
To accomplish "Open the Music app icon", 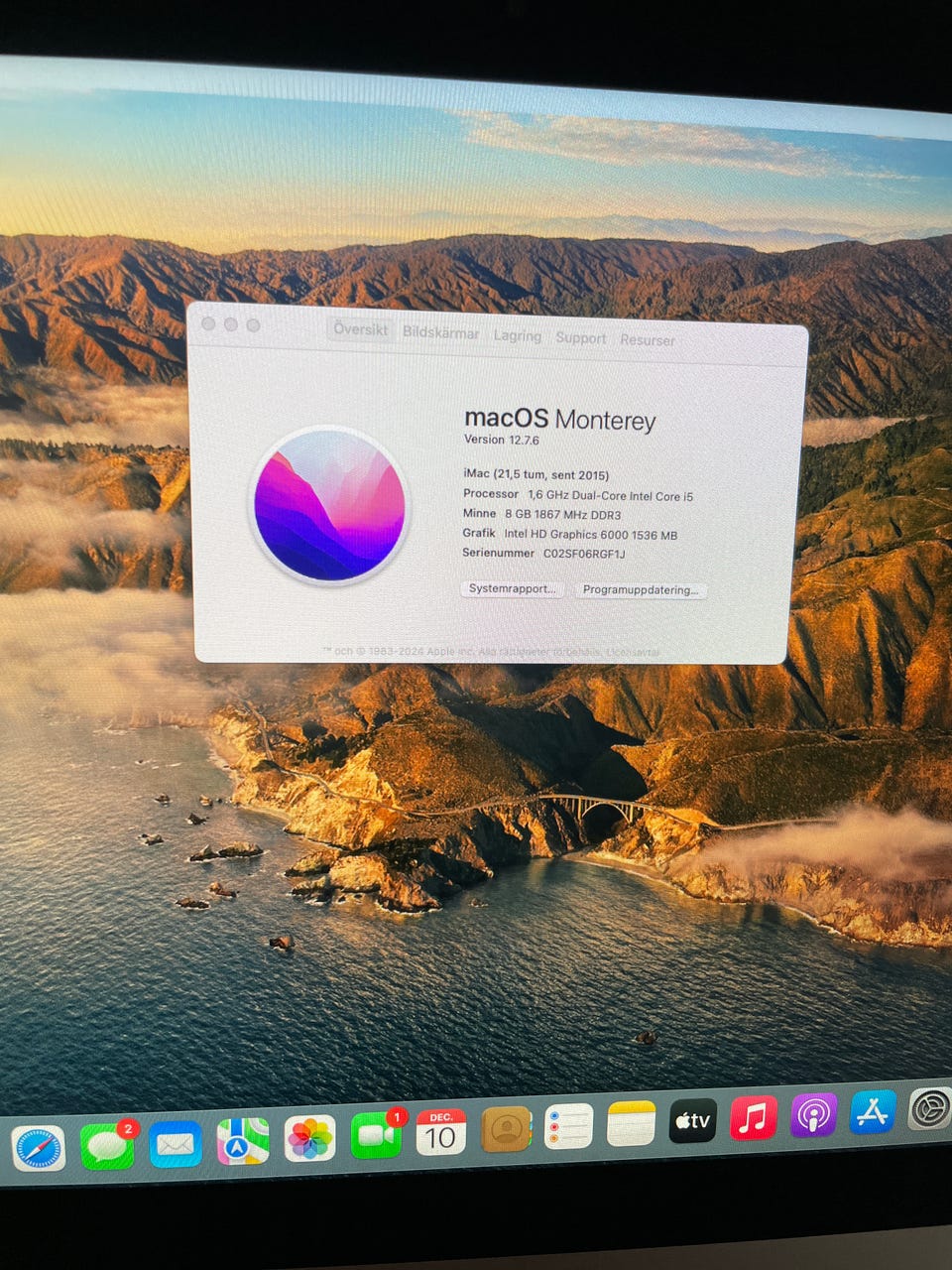I will tap(754, 1118).
